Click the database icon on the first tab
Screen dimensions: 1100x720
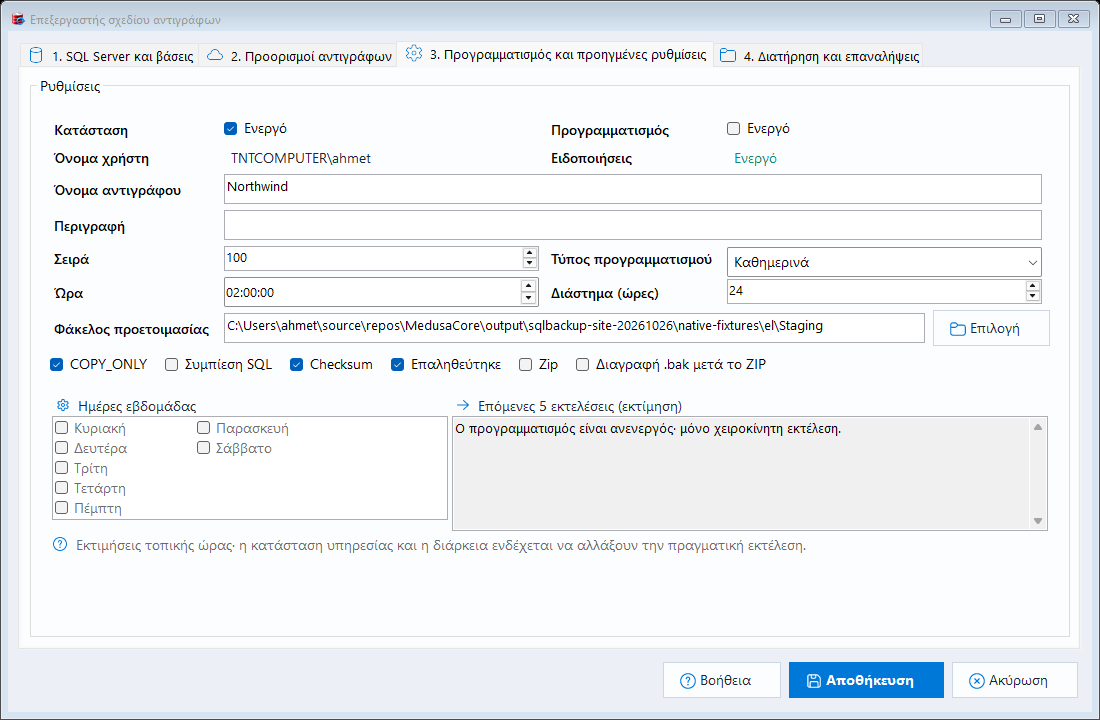tap(36, 55)
